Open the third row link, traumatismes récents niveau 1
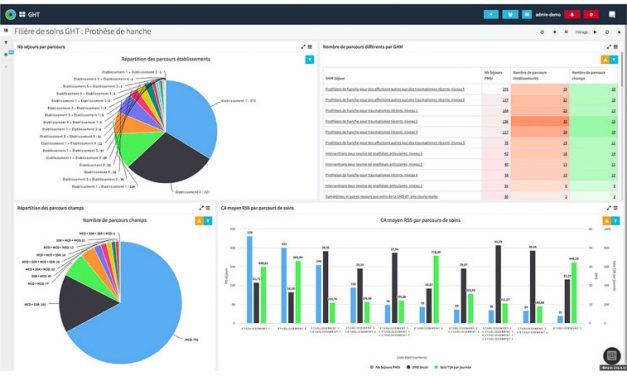The height and width of the screenshot is (376, 627). pyautogui.click(x=371, y=111)
